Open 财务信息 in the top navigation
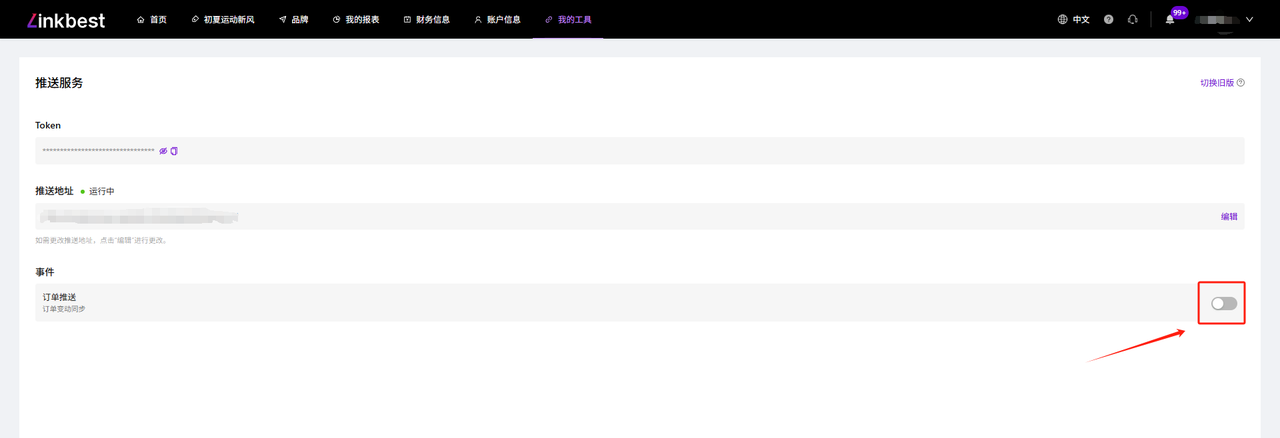1280x438 pixels. pyautogui.click(x=427, y=20)
